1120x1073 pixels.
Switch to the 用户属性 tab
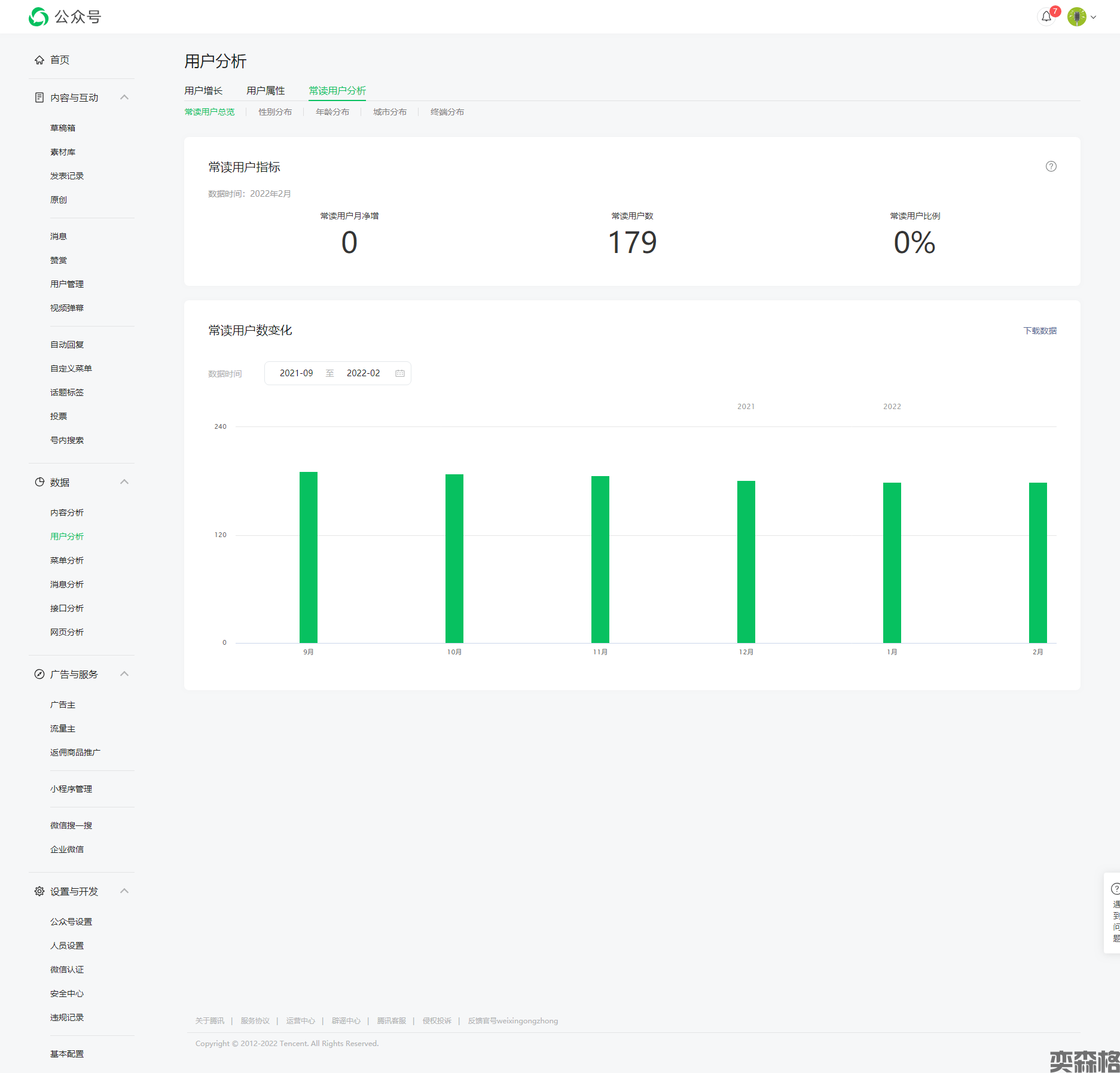pos(265,91)
